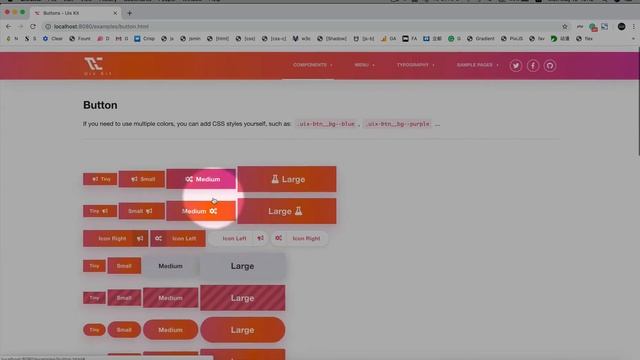
Task: Go forward with browser forward arrow
Action: (21, 27)
